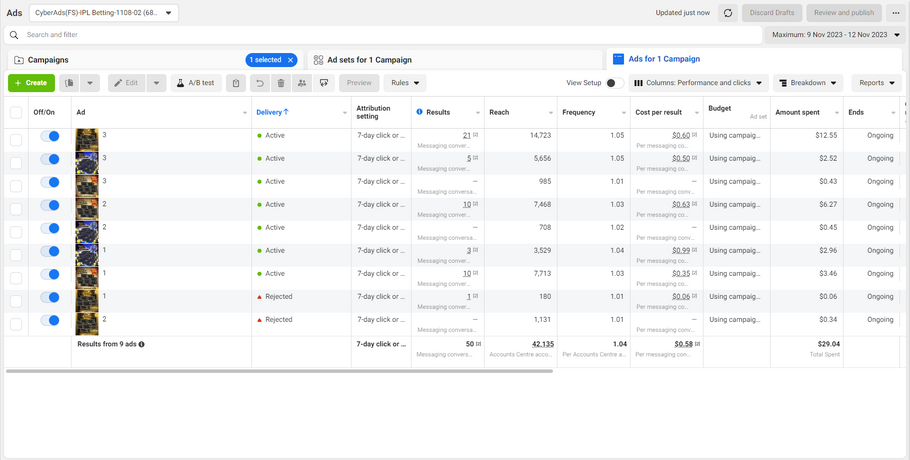This screenshot has width=910, height=460.
Task: Switch to the Campaigns tab
Action: [48, 60]
